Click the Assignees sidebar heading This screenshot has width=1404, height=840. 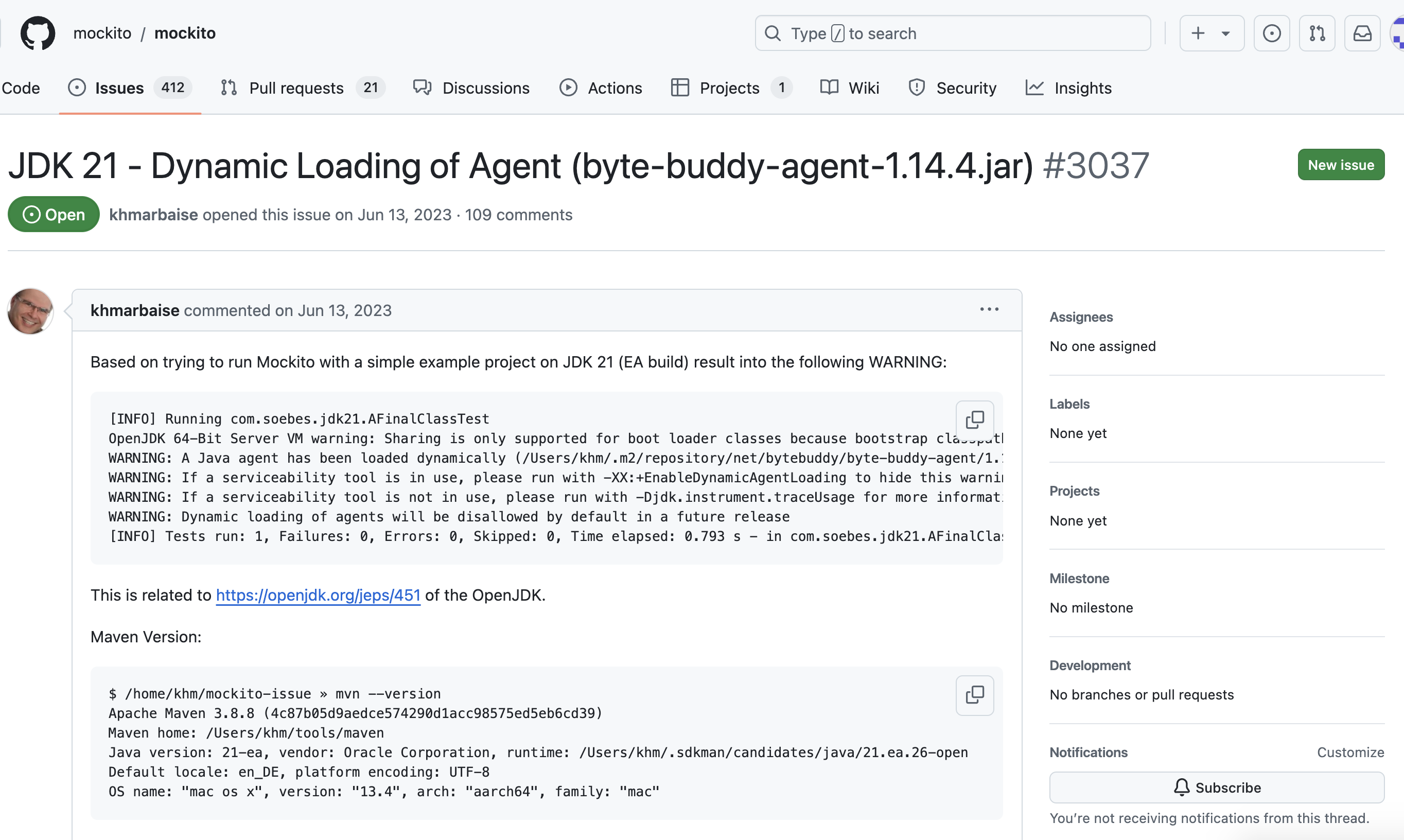coord(1081,317)
